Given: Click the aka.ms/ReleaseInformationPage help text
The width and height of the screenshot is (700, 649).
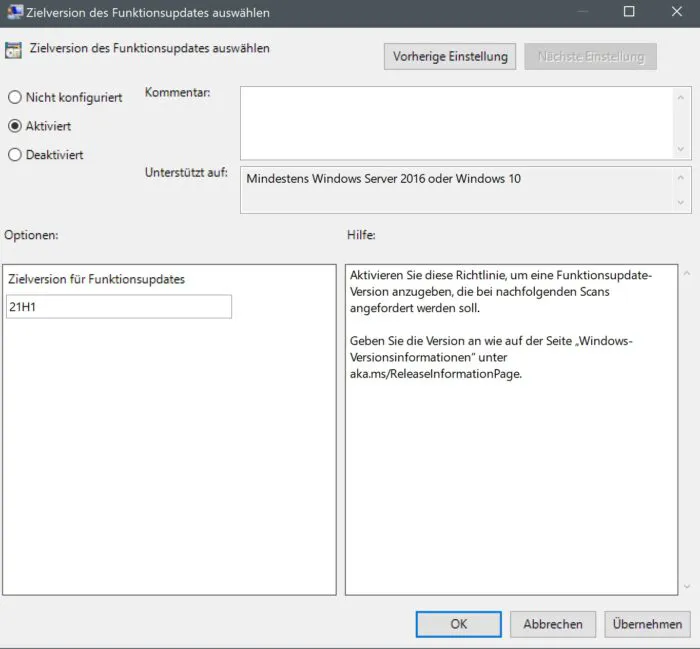Looking at the screenshot, I should point(436,374).
